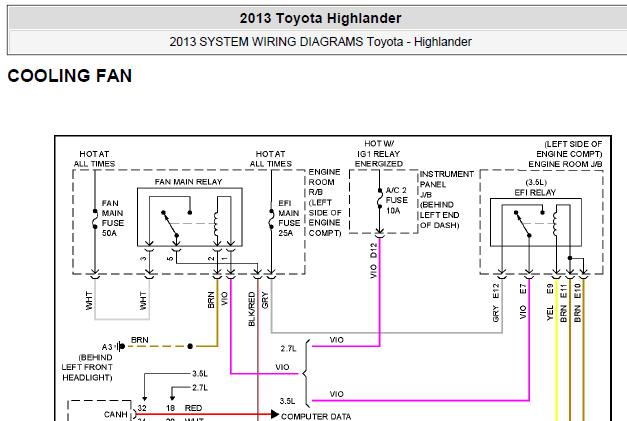Click the "CANH" pin label

[x=116, y=414]
